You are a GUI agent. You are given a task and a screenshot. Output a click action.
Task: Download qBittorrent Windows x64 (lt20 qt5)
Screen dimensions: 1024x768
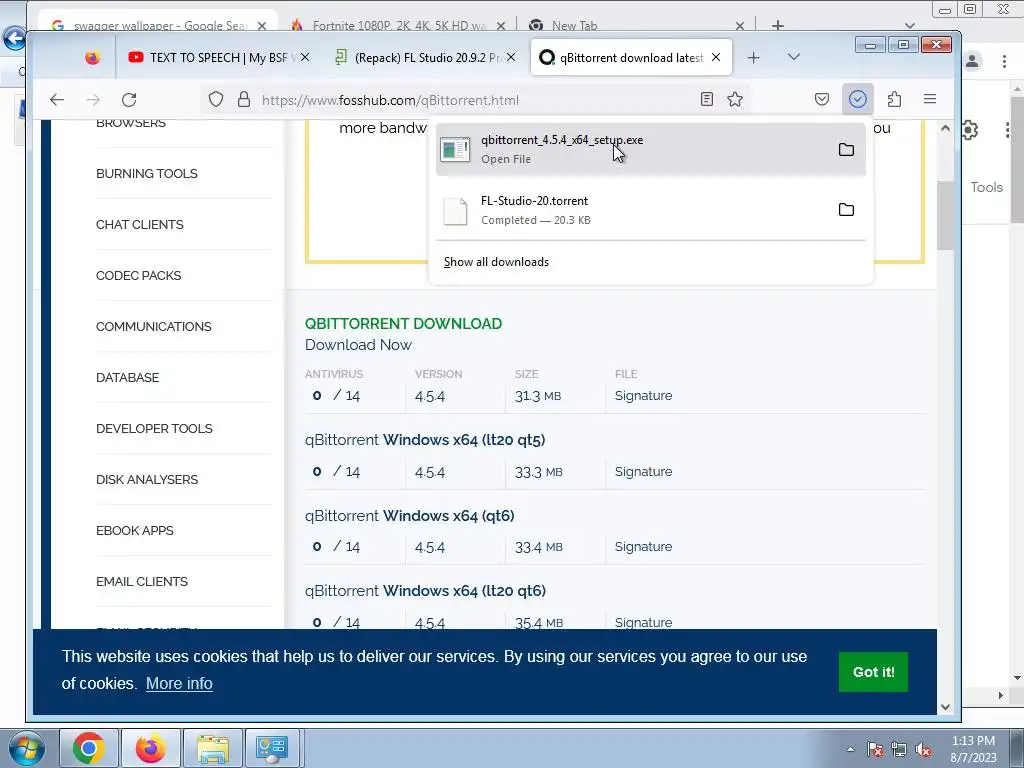(x=424, y=440)
